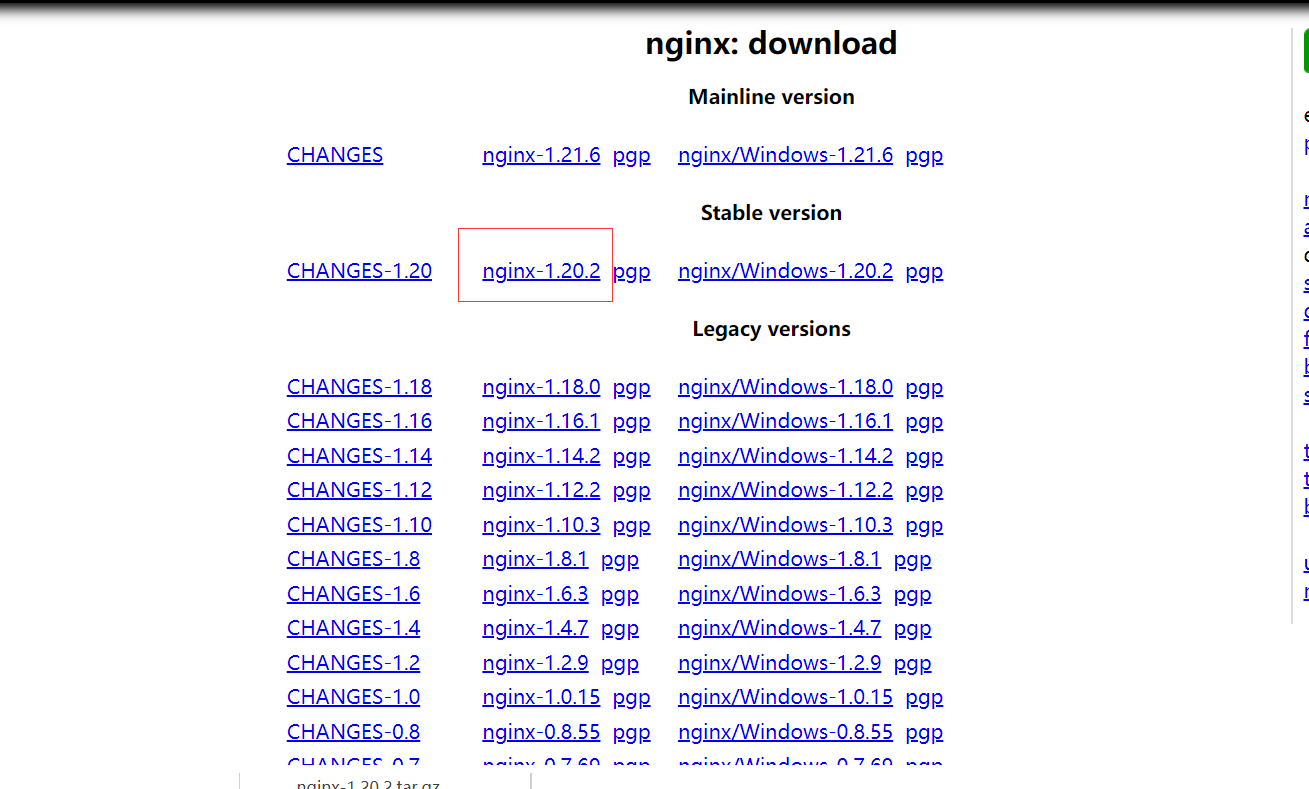Open pgp signature for nginx/Windows-1.4.7
The image size is (1309, 789).
point(912,628)
